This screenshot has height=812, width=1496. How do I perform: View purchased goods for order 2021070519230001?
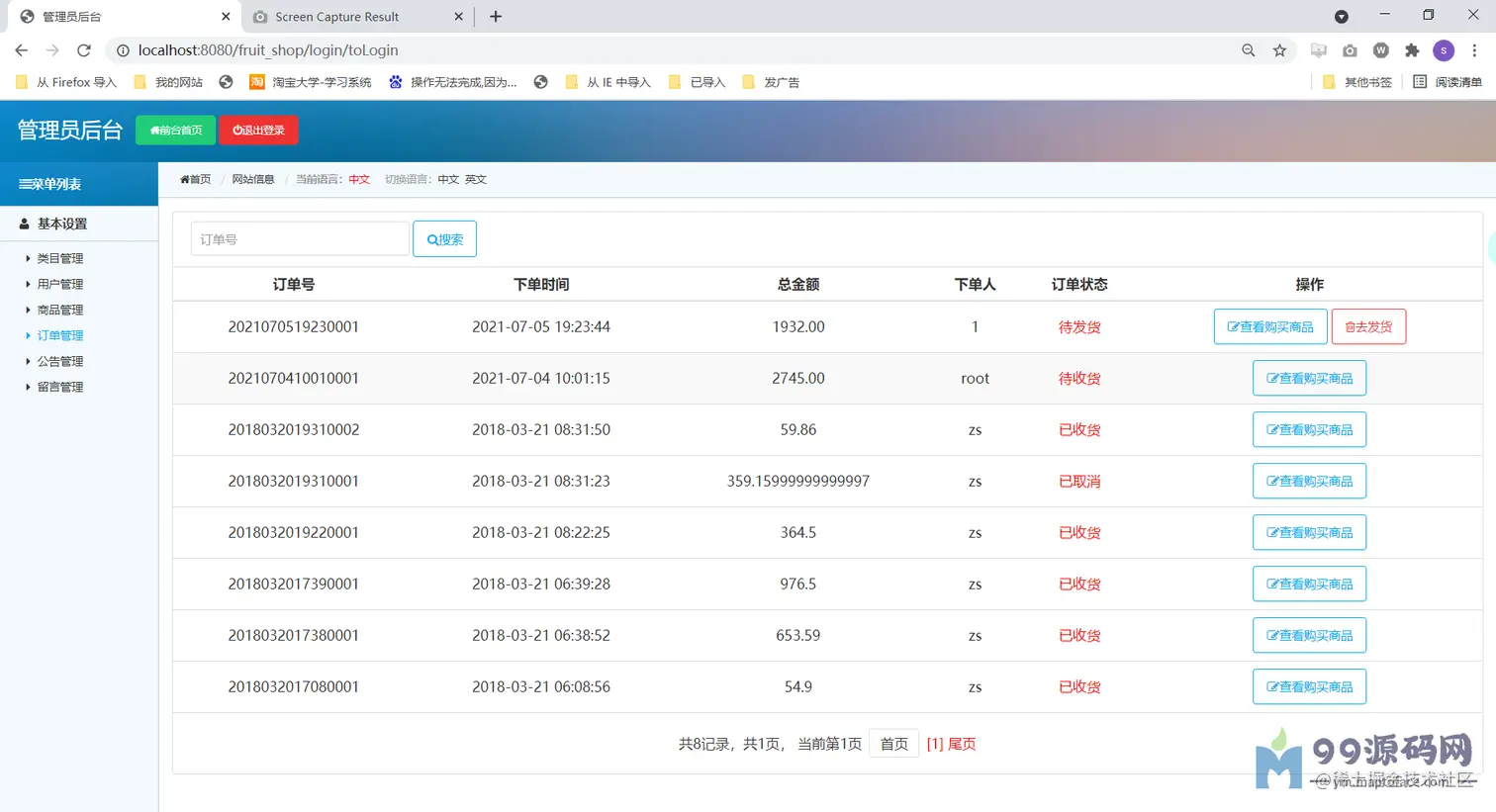1270,326
